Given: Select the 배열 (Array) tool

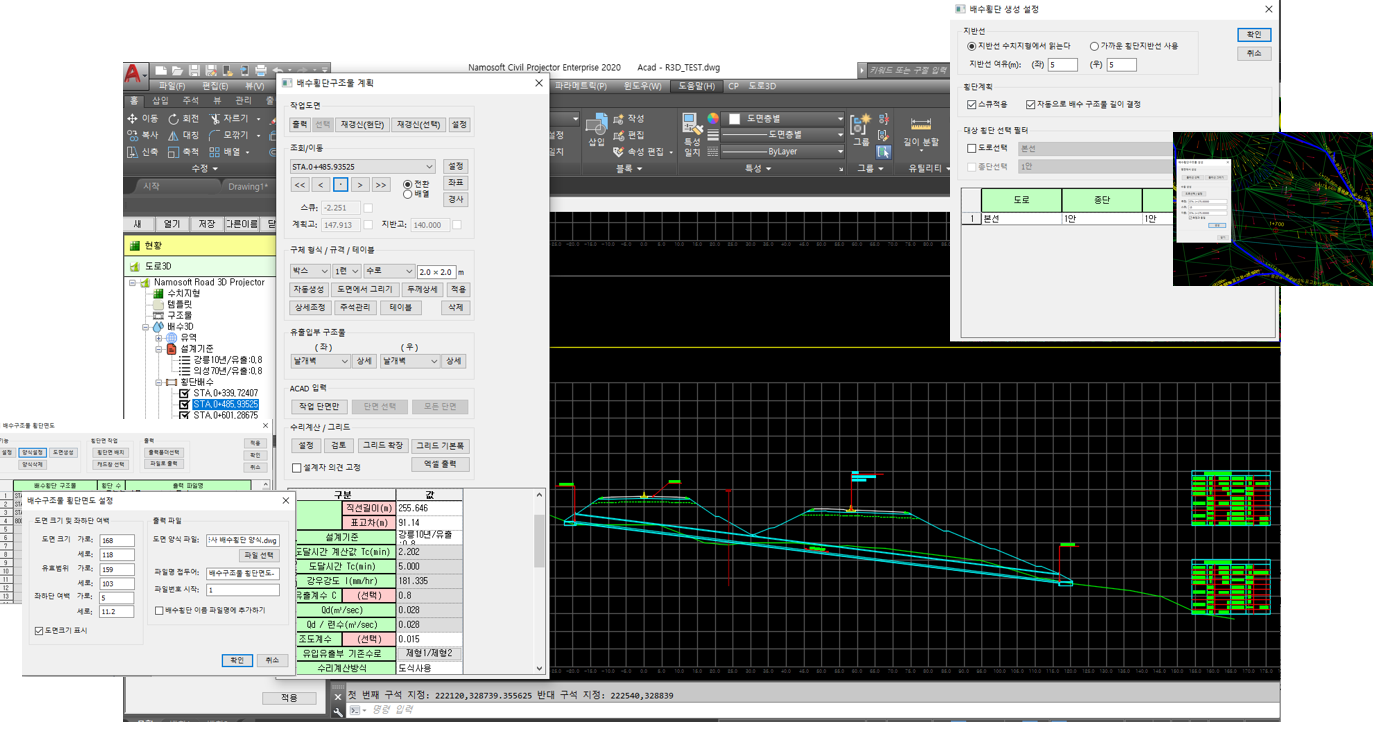Looking at the screenshot, I should 225,152.
